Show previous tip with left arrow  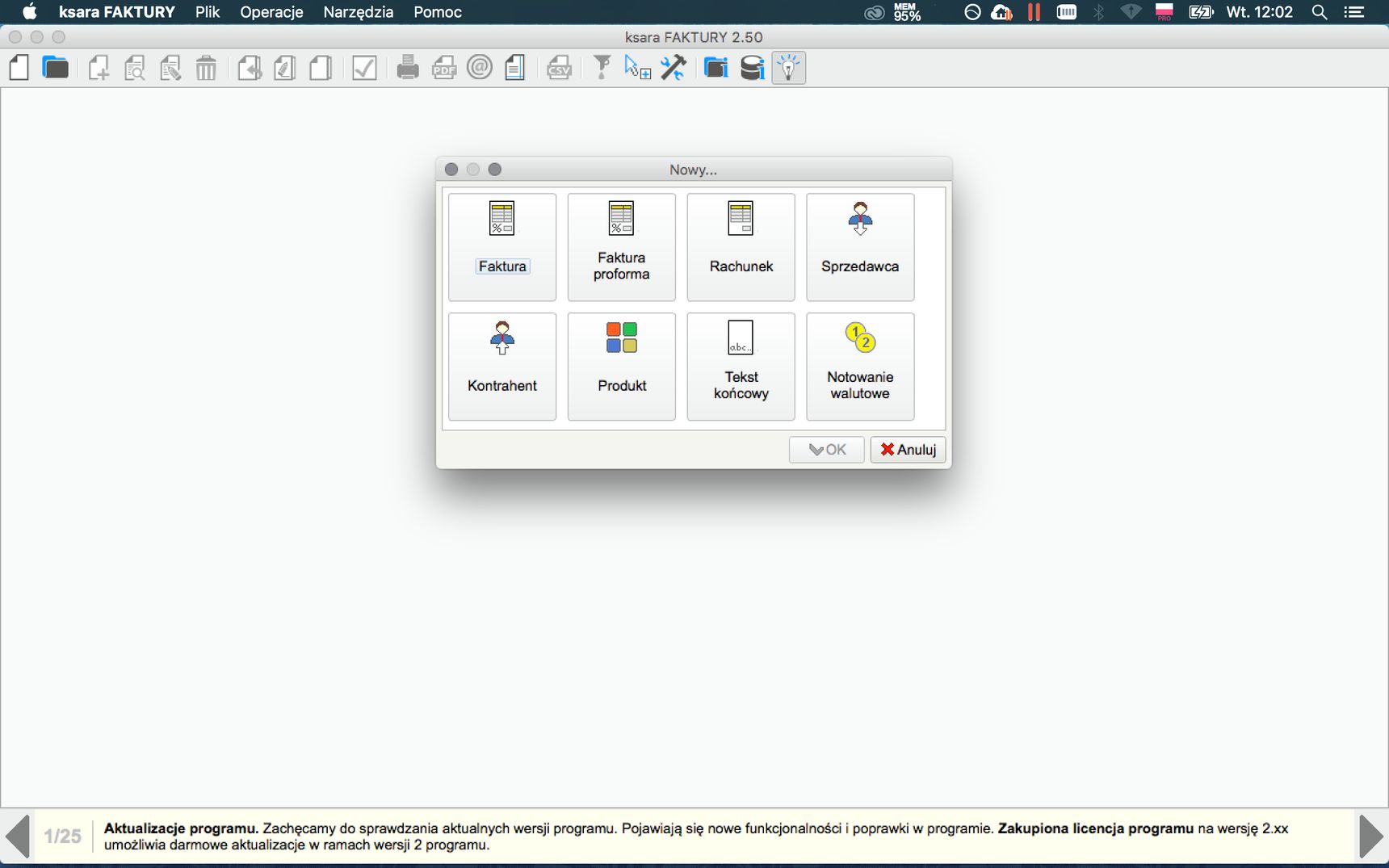tap(17, 837)
